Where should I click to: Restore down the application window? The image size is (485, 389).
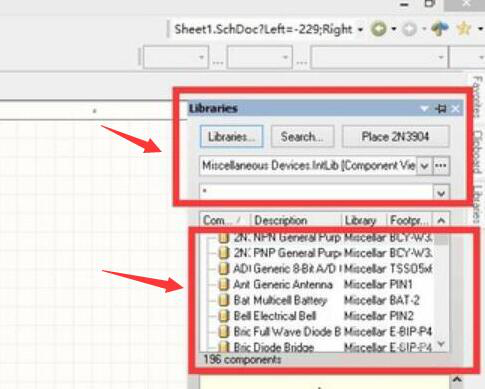(430, 4)
